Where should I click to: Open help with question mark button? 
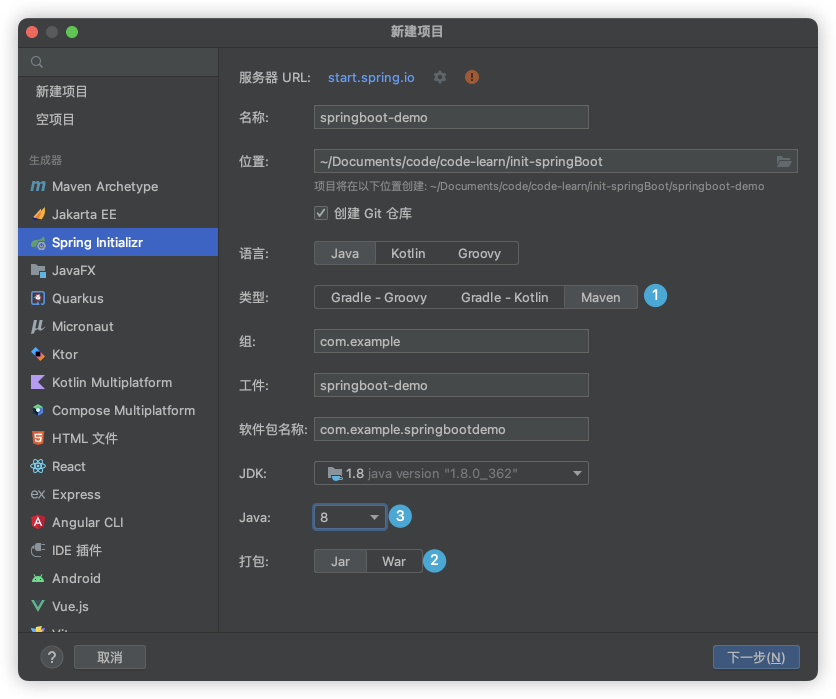point(52,657)
